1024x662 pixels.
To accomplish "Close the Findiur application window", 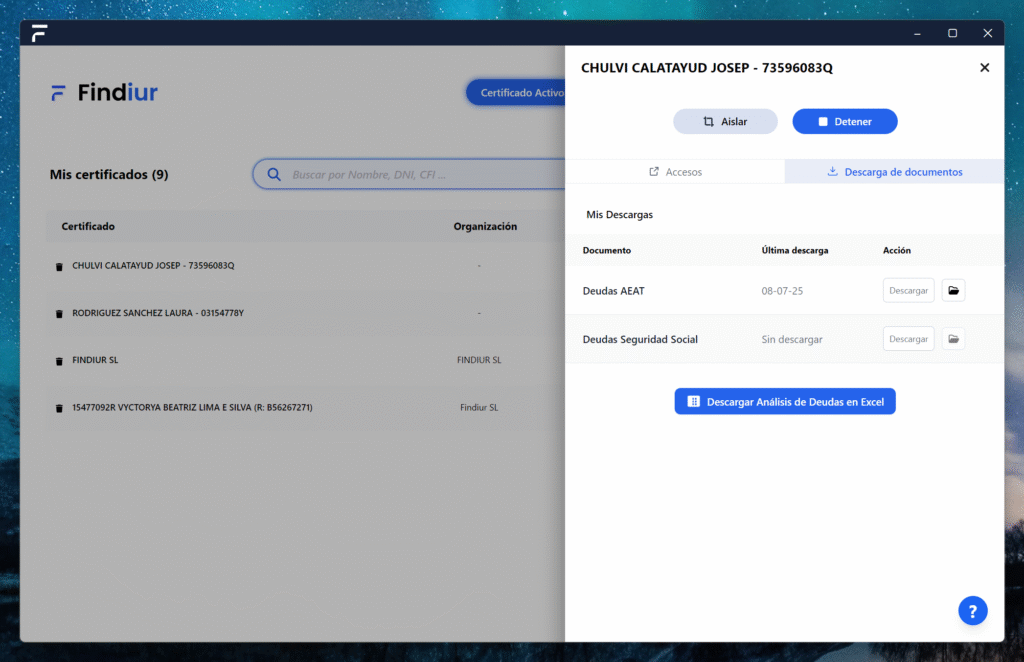I will click(987, 33).
